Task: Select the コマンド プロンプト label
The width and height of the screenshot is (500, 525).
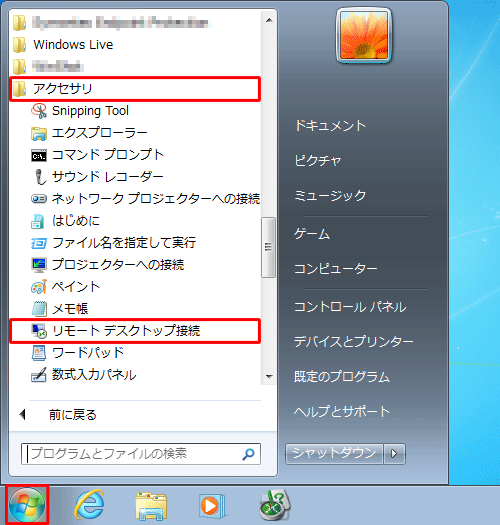Action: pyautogui.click(x=108, y=155)
